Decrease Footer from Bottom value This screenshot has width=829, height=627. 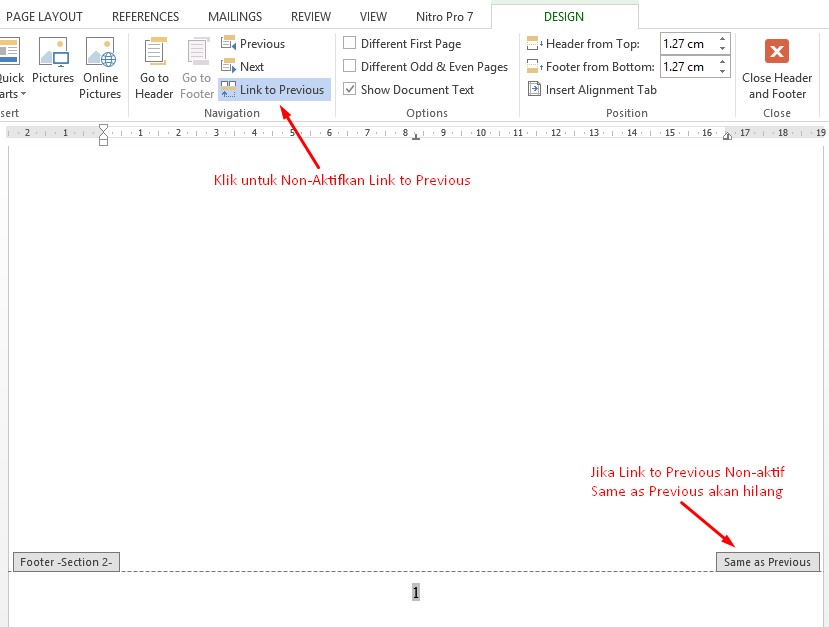[724, 71]
